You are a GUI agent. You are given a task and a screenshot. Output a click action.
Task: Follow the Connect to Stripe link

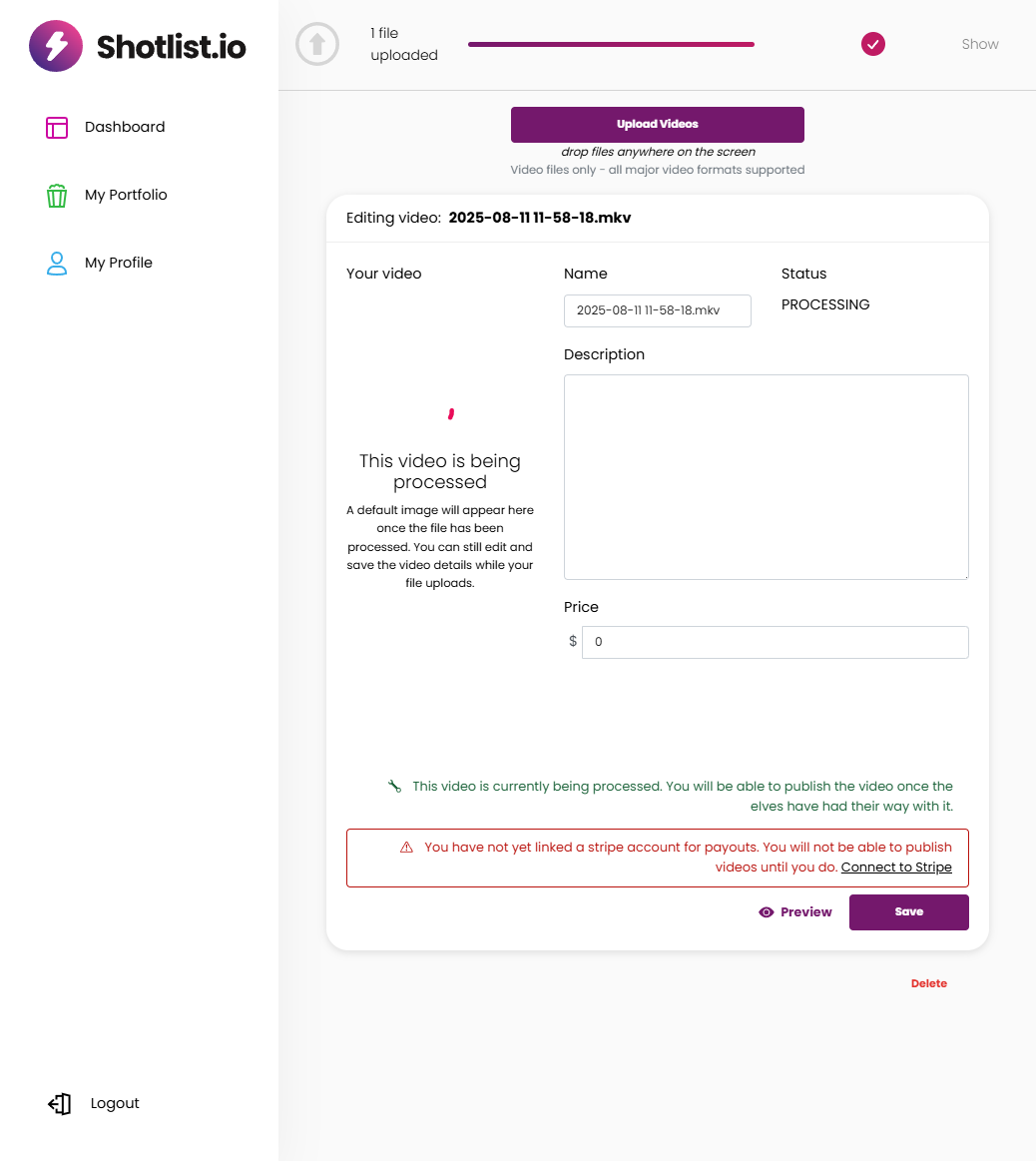(x=896, y=868)
